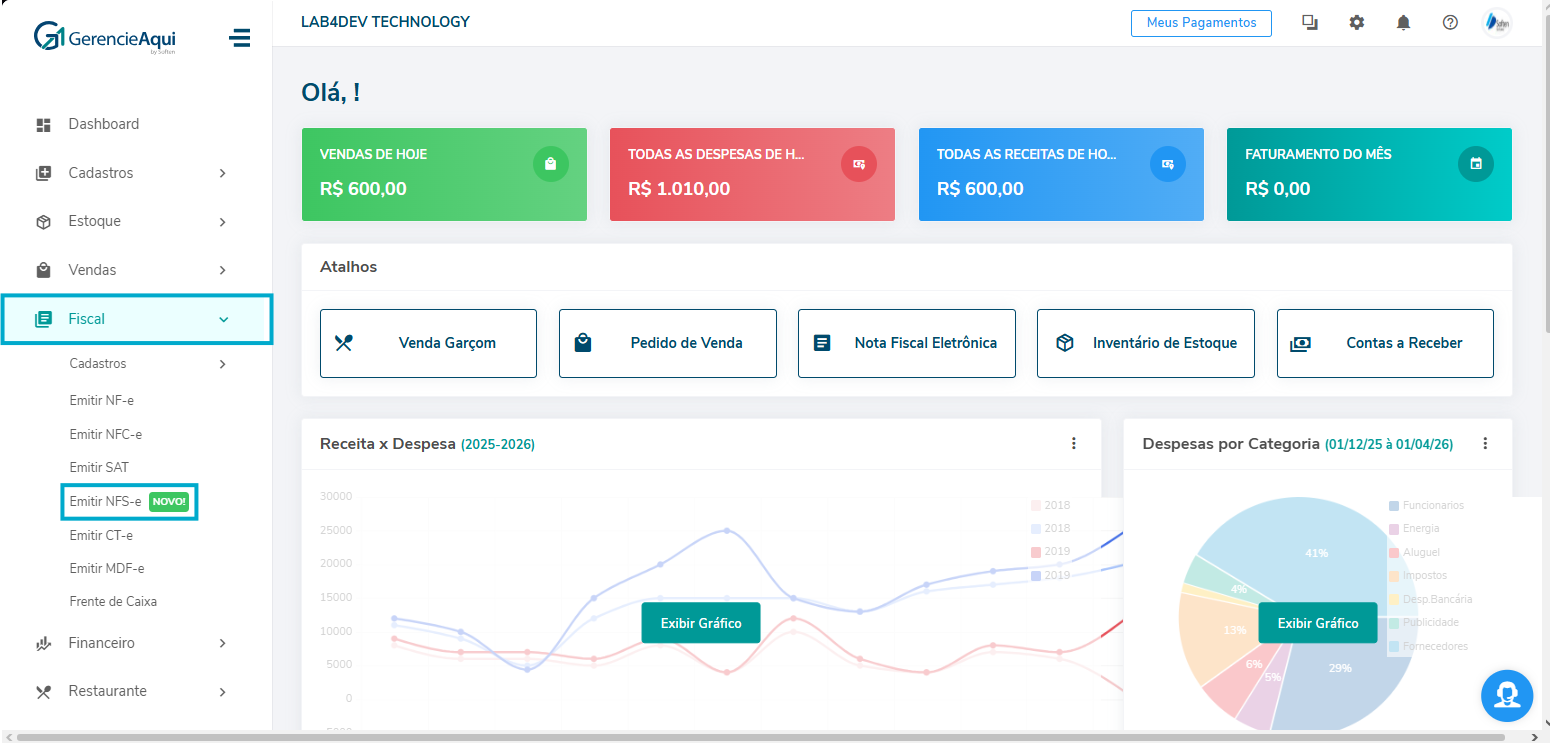Open the support chat bubble icon
The width and height of the screenshot is (1550, 743).
click(1506, 695)
